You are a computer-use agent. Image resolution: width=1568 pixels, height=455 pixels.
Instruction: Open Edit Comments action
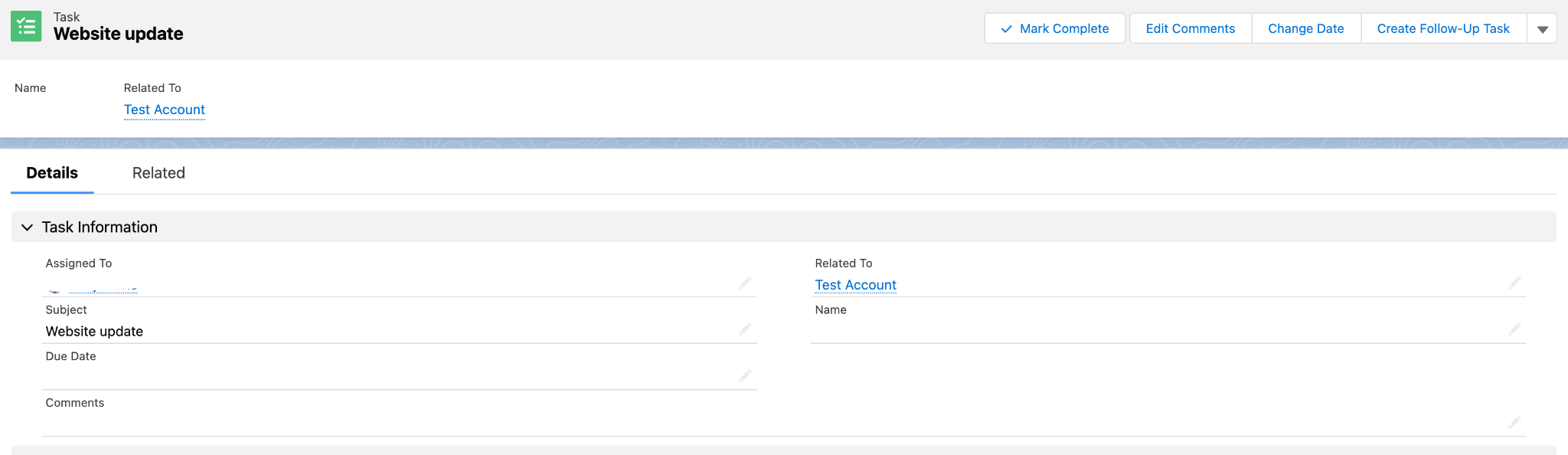(x=1190, y=28)
